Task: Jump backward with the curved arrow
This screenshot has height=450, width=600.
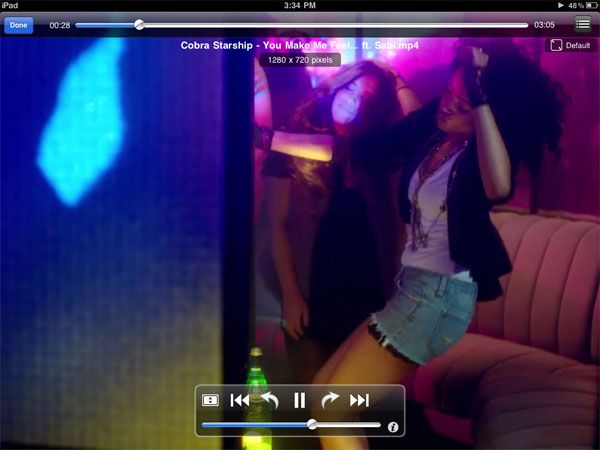Action: tap(270, 400)
